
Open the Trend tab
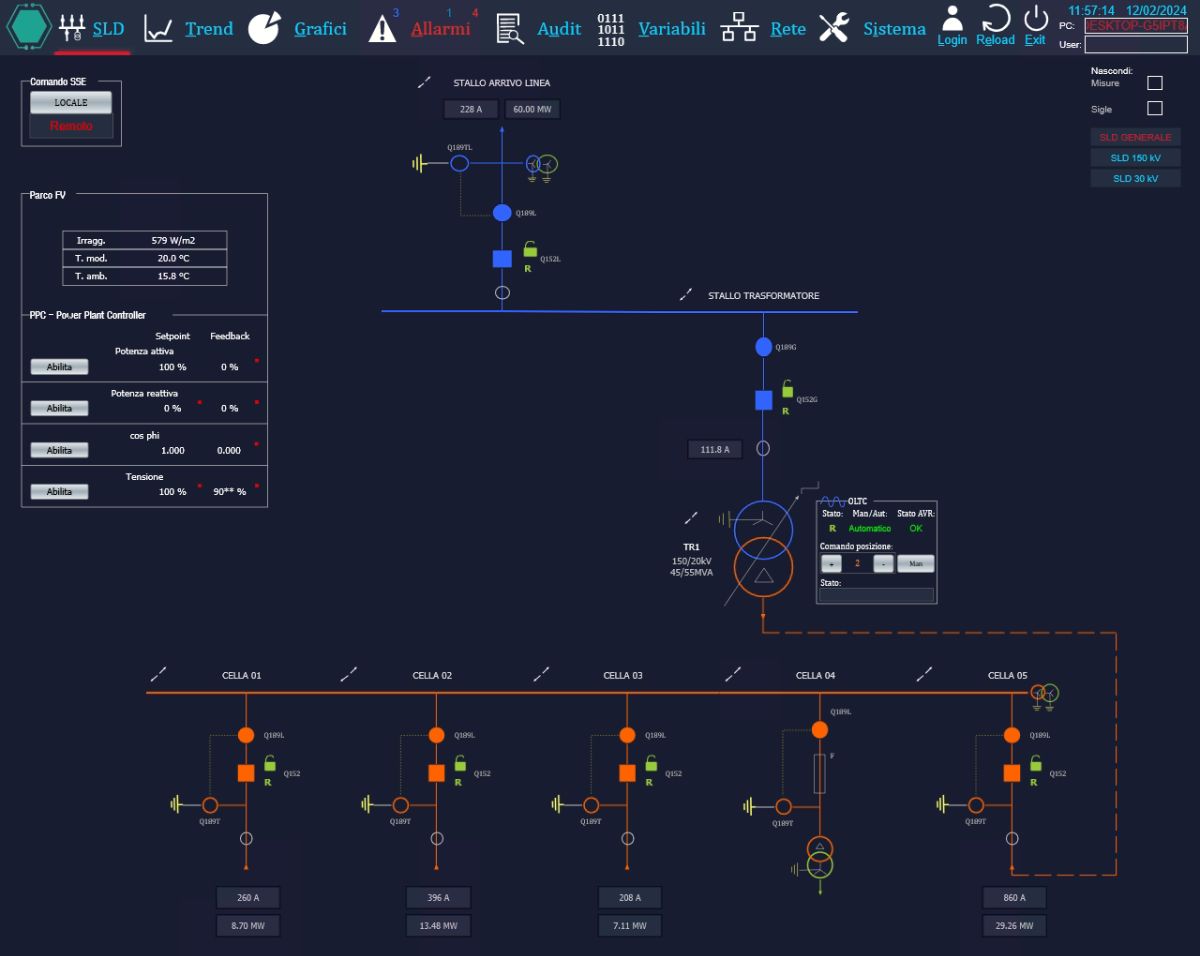click(x=188, y=28)
